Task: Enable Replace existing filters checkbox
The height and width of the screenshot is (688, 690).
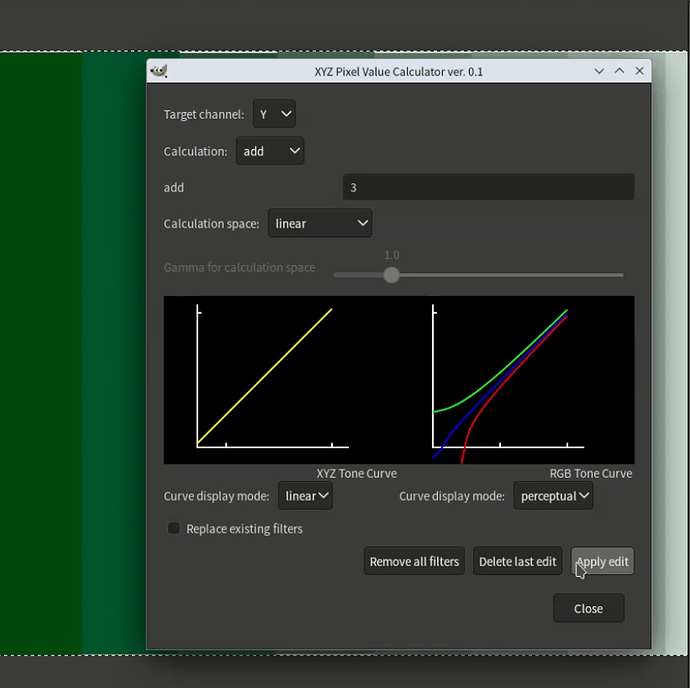Action: click(174, 528)
